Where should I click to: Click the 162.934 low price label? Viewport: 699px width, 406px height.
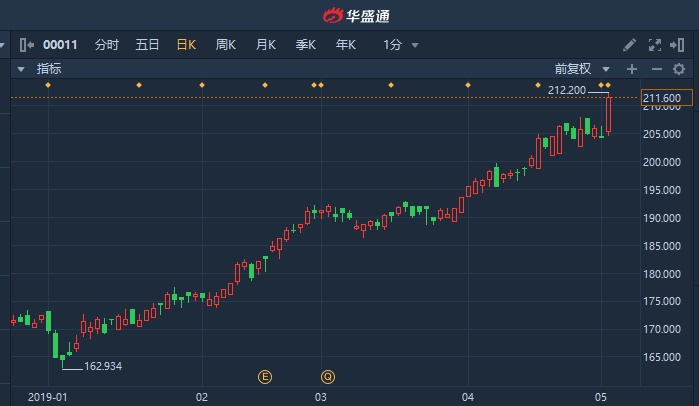(x=103, y=366)
